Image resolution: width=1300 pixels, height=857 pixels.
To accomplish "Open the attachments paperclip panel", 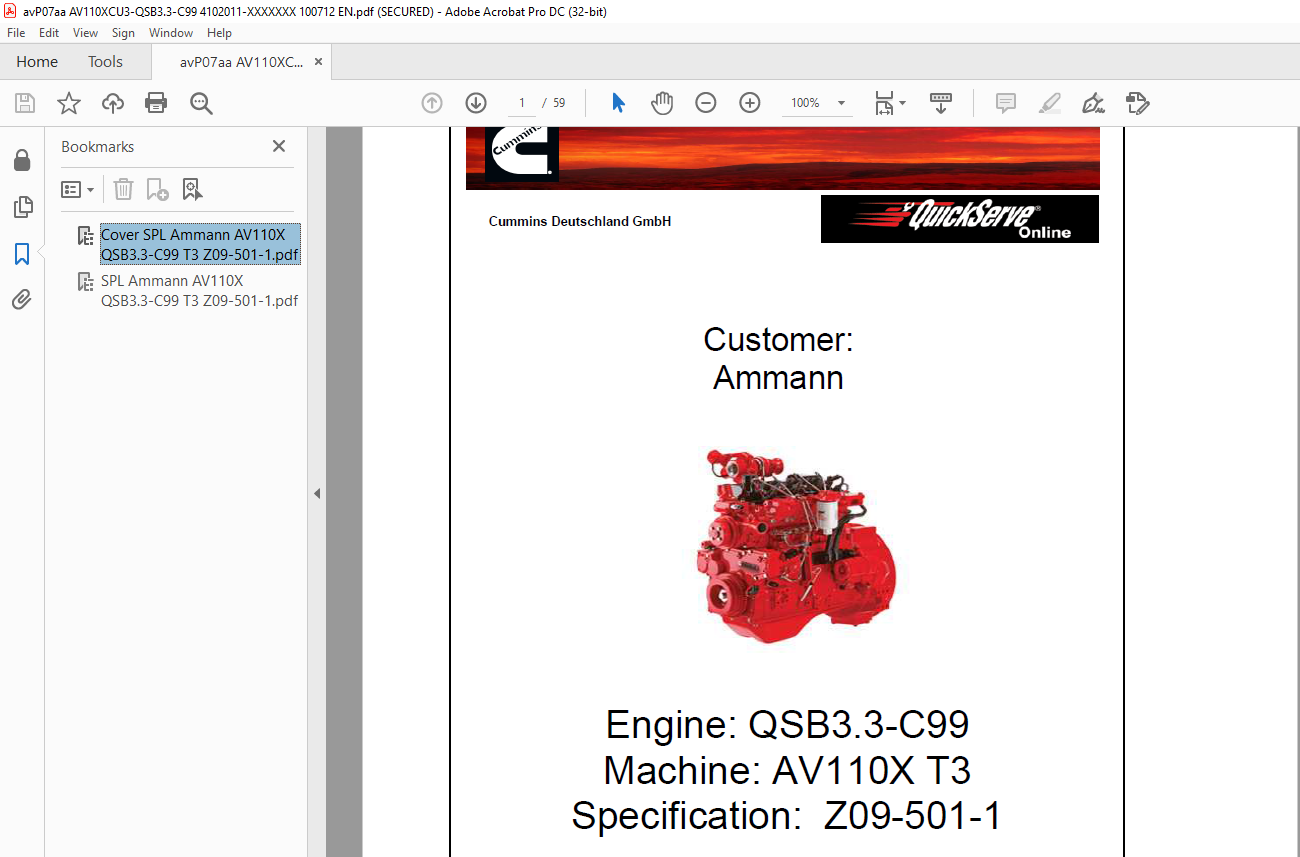I will 22,299.
